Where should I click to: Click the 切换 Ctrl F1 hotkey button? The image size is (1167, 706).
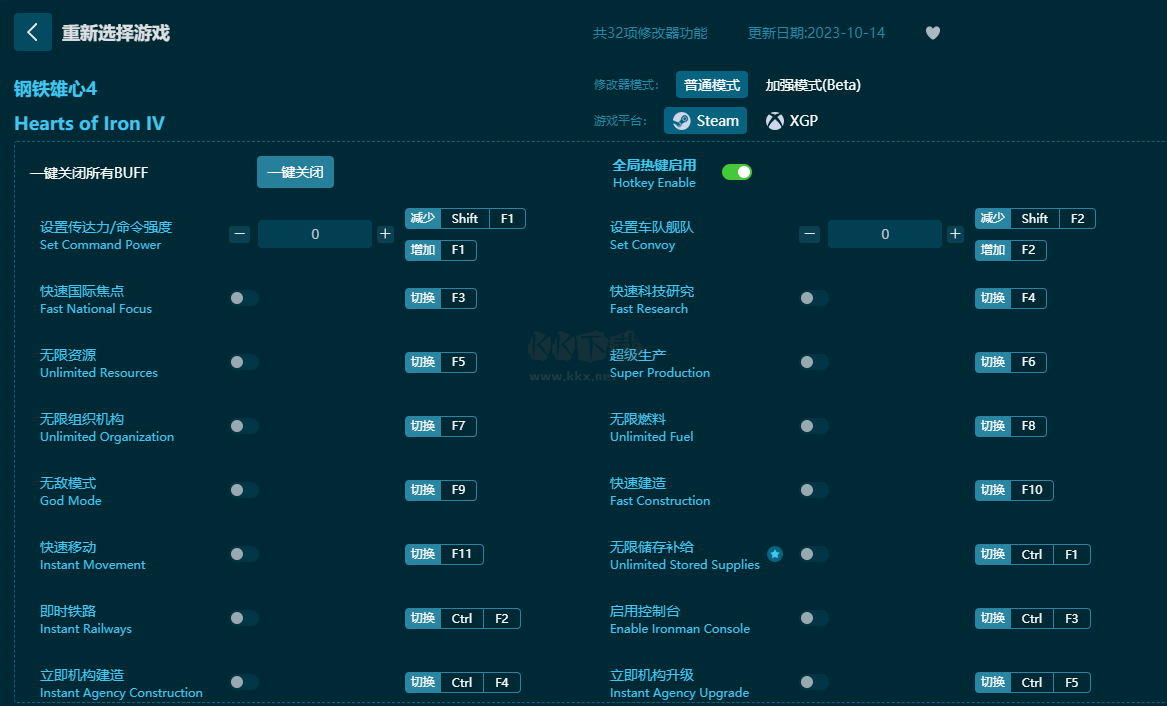[1033, 554]
